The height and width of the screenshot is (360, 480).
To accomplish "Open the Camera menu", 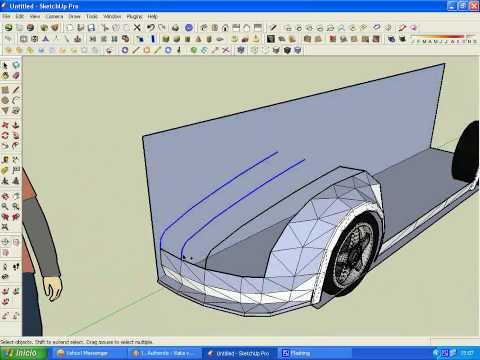I will pos(54,16).
